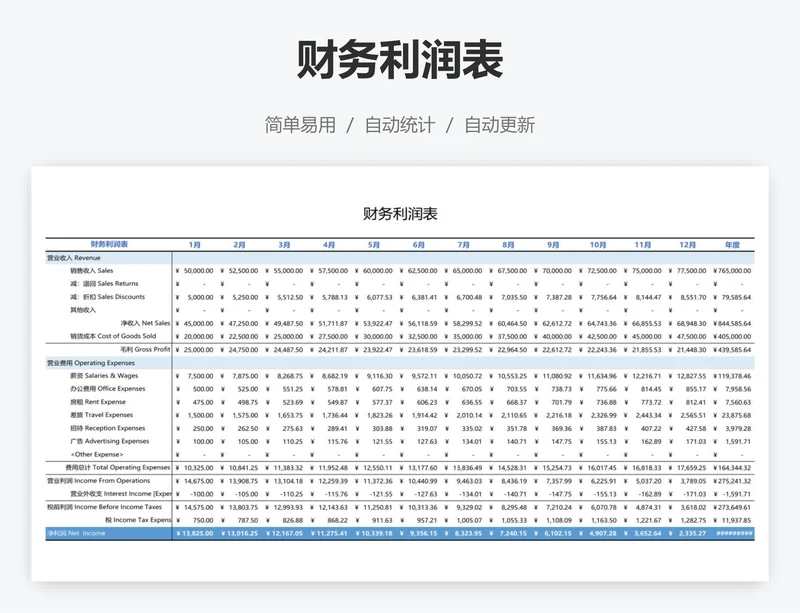Select Salaries & Wages 9,572.11 for 6月
Viewport: 800px width, 613px height.
pos(424,376)
